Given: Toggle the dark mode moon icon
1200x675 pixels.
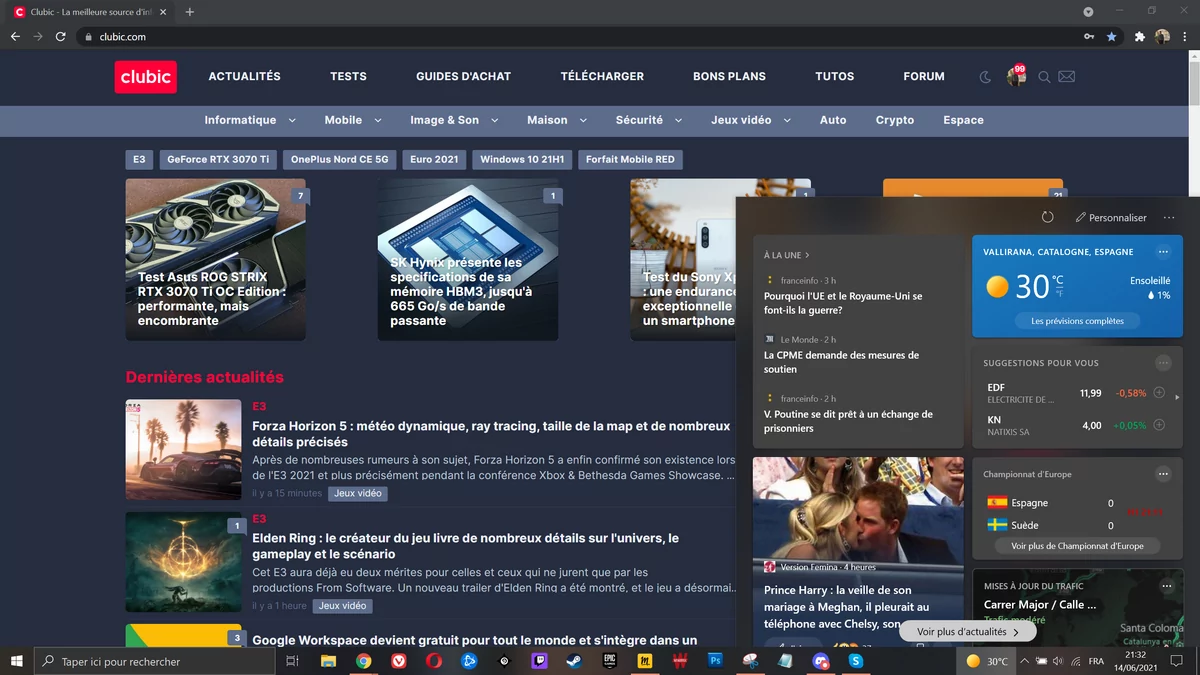Looking at the screenshot, I should pos(985,77).
